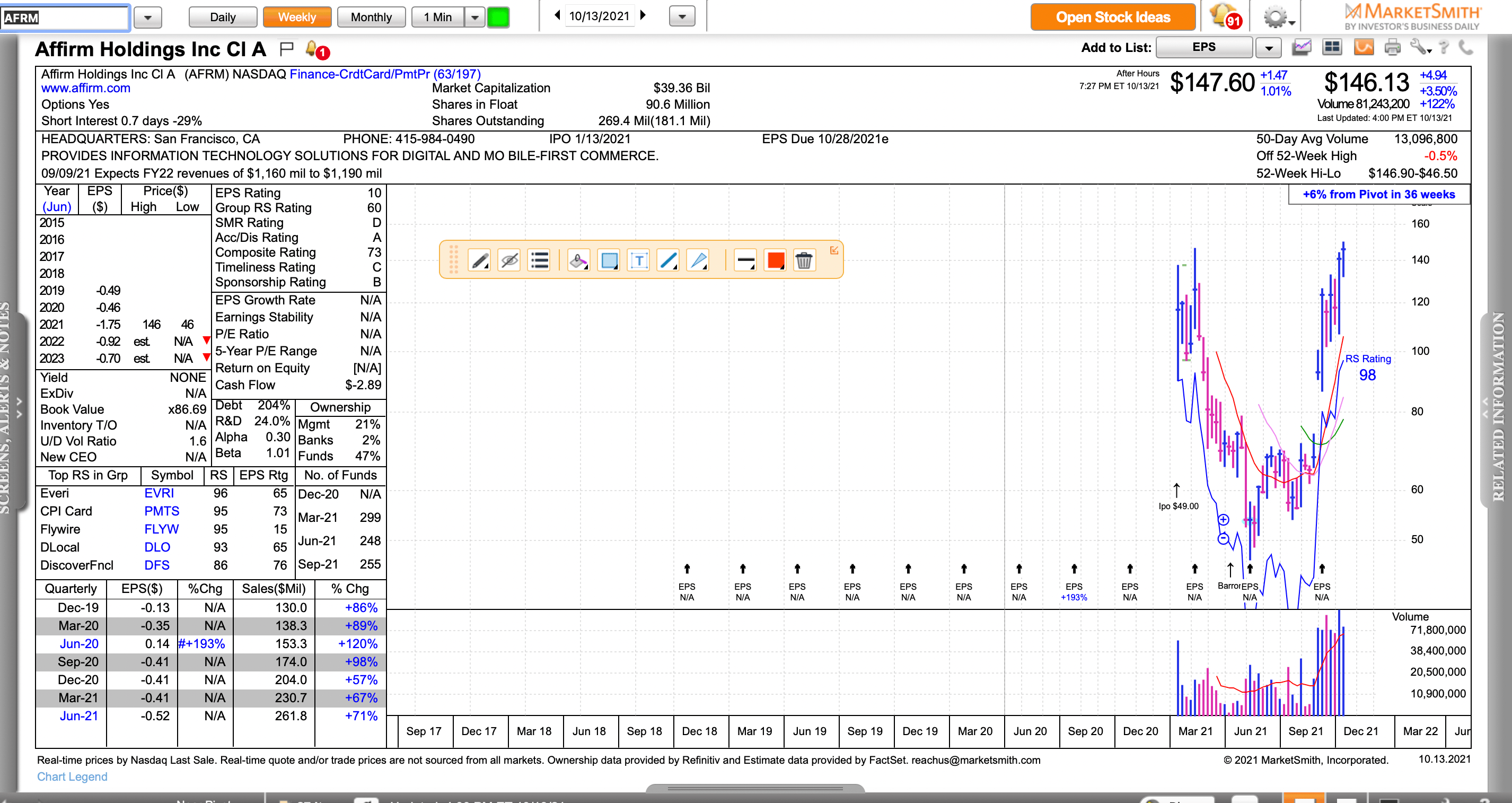
Task: Click the buy plus marker on chart
Action: tap(1224, 519)
